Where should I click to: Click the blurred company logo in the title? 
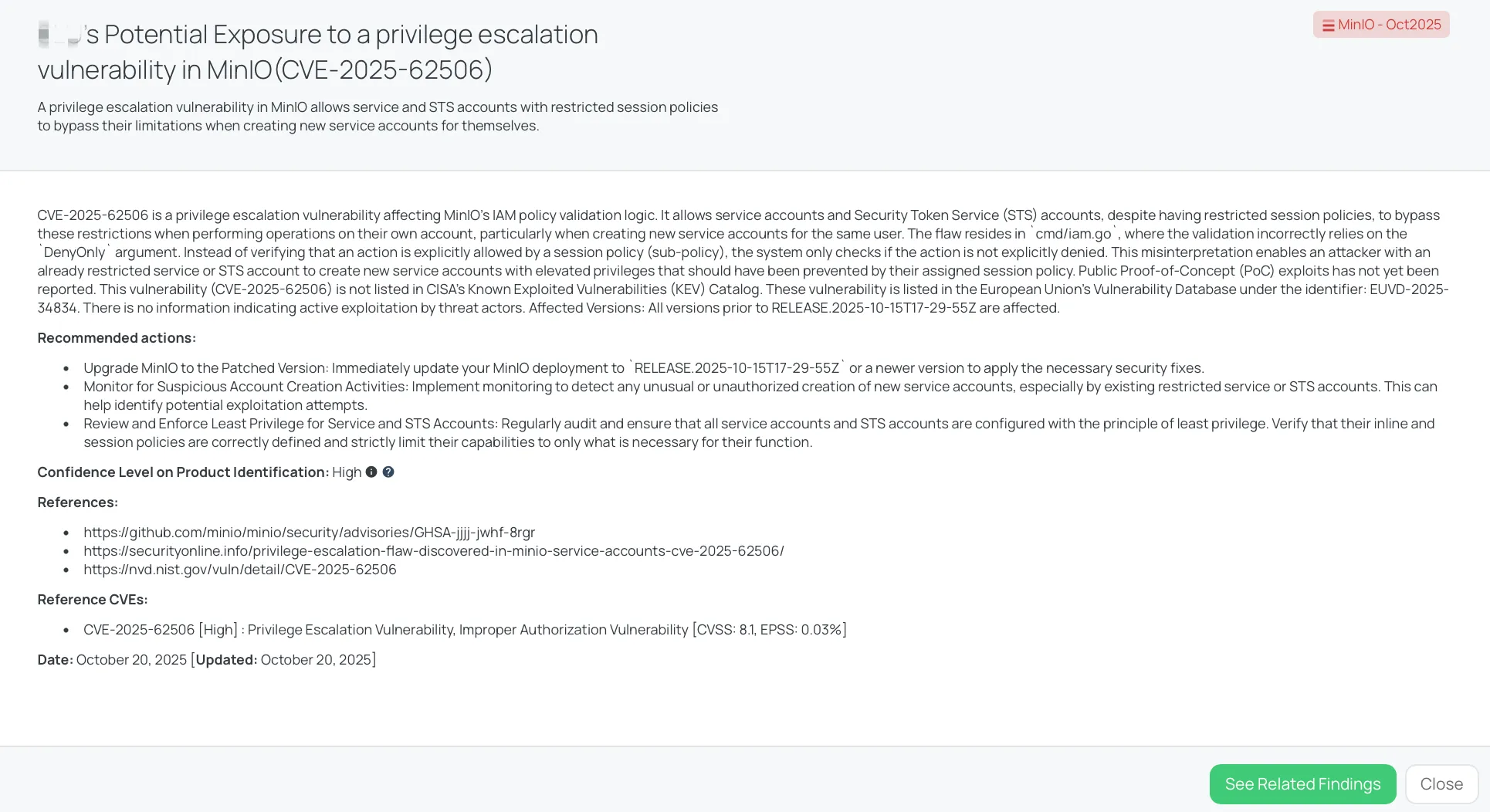(59, 35)
